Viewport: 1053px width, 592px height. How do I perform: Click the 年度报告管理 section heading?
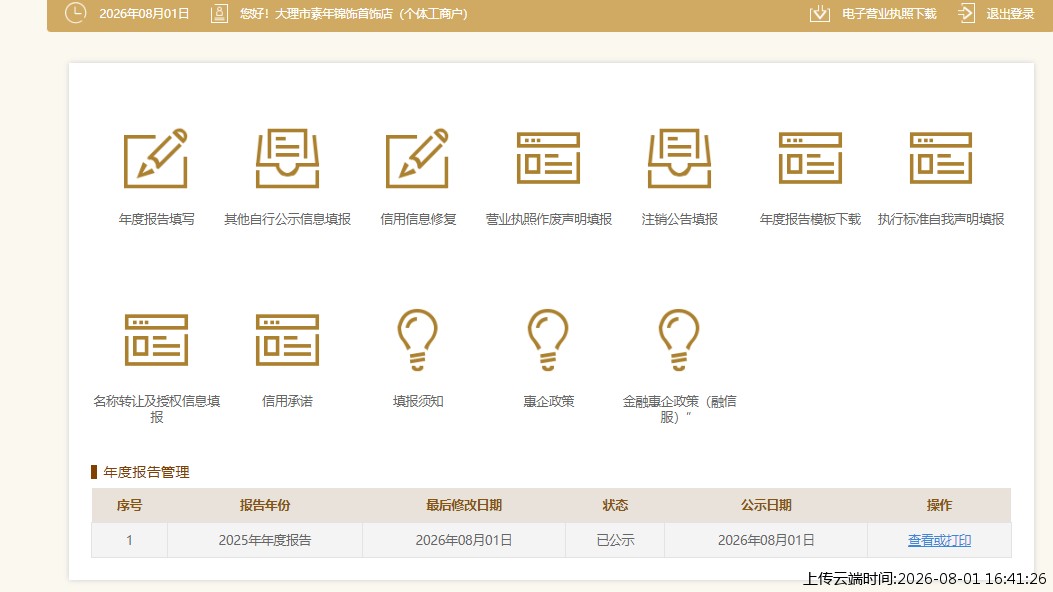point(146,473)
